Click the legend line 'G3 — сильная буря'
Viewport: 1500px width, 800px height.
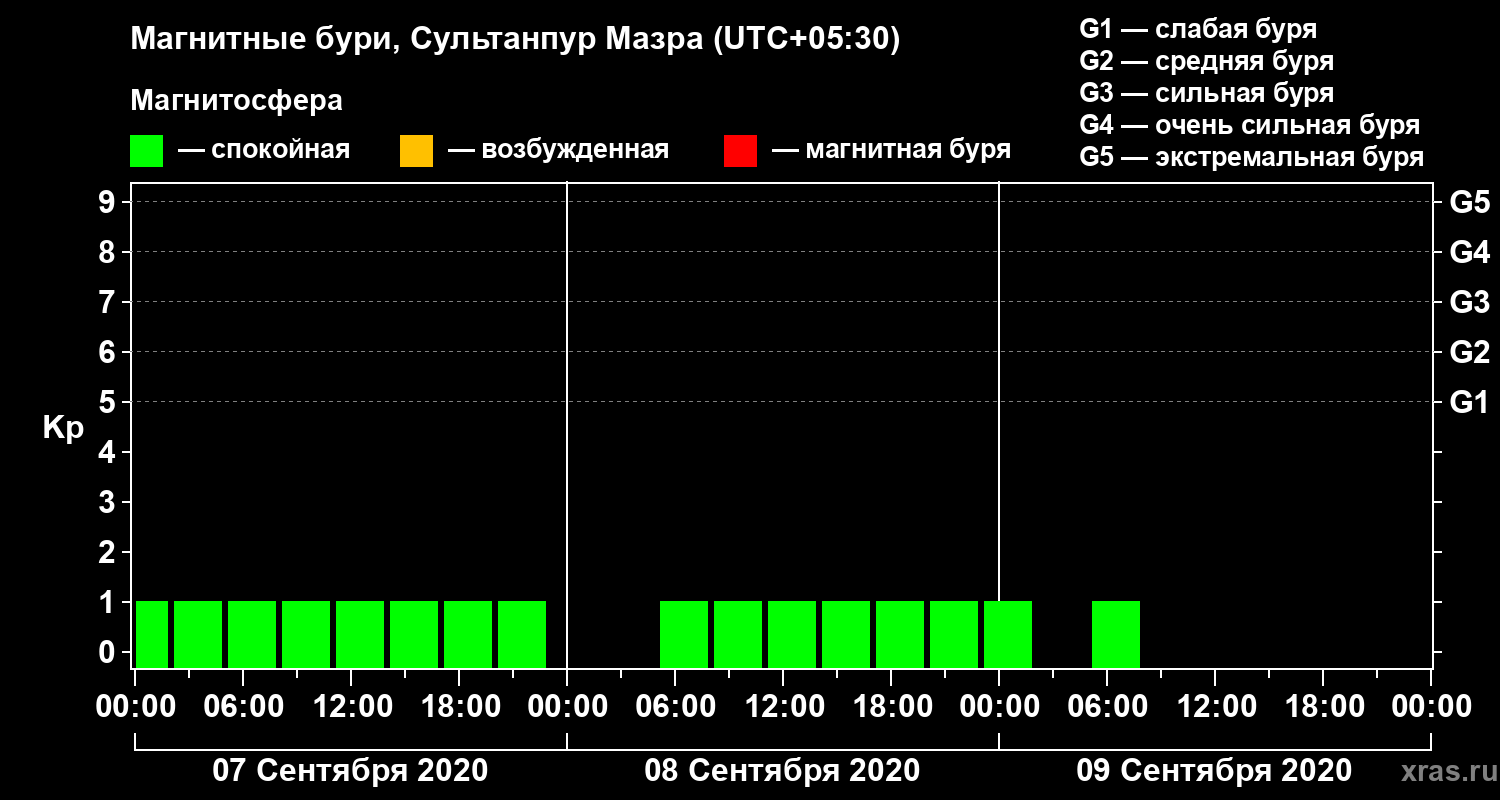(1207, 93)
